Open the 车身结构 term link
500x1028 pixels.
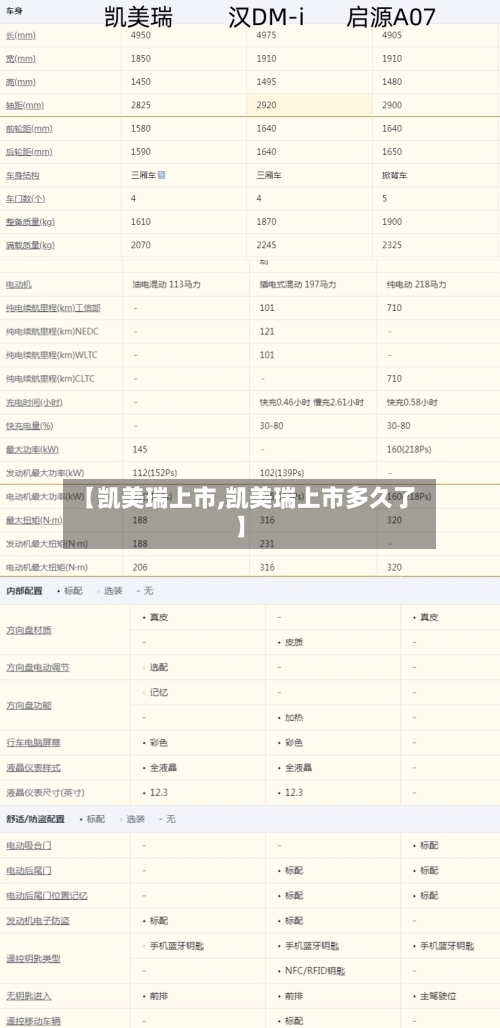(22, 175)
